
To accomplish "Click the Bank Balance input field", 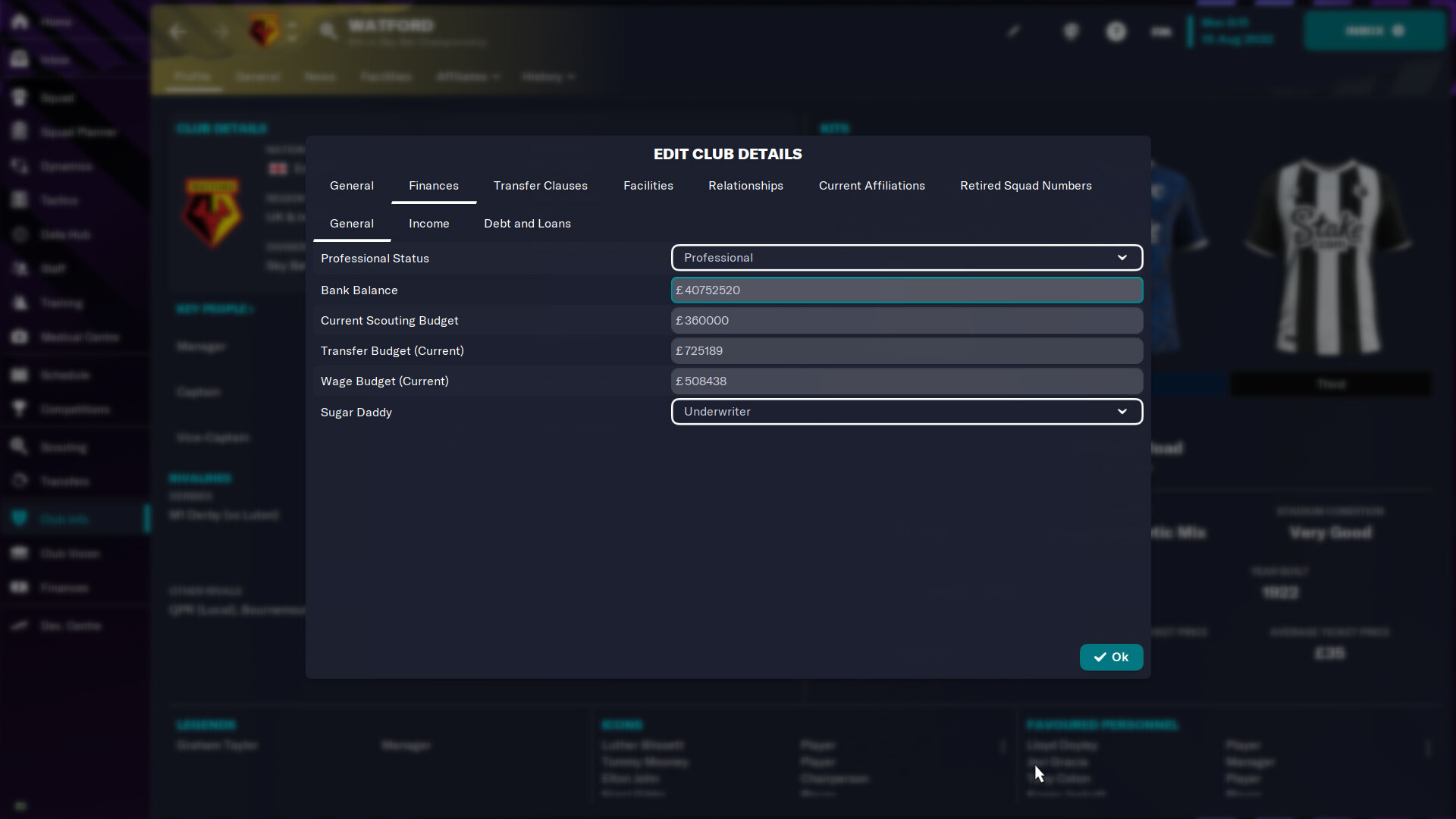I will coord(906,289).
